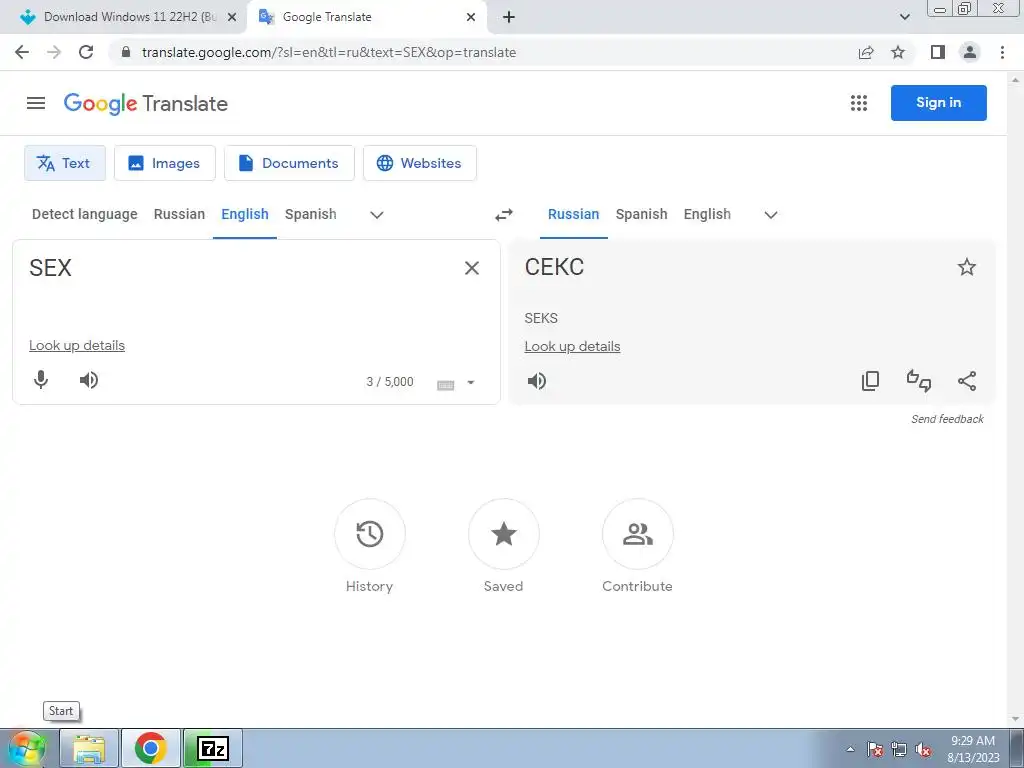
Task: Open 7-Zip from the taskbar
Action: click(213, 748)
